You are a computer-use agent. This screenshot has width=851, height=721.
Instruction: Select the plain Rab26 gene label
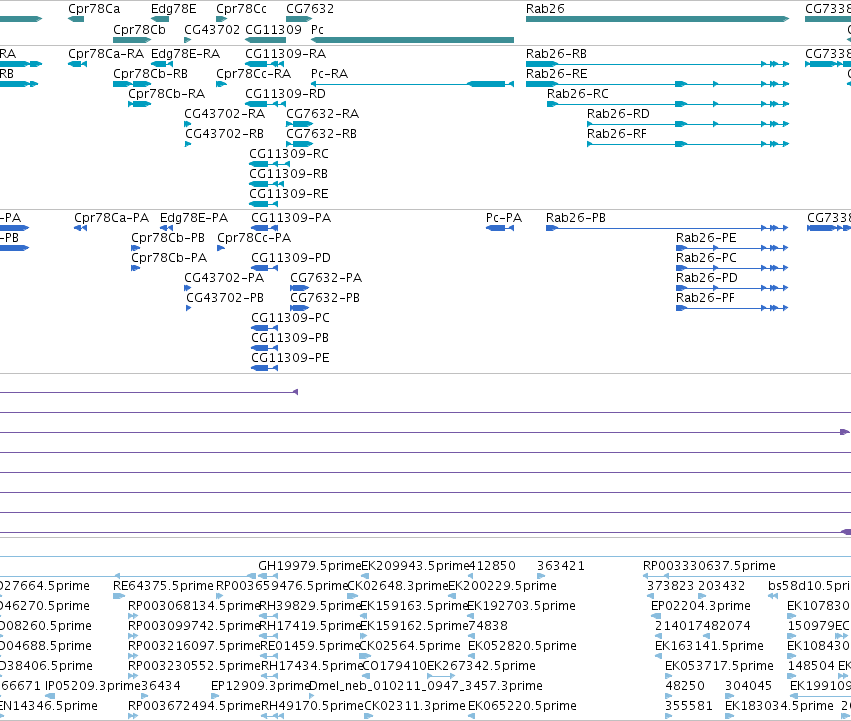[545, 9]
